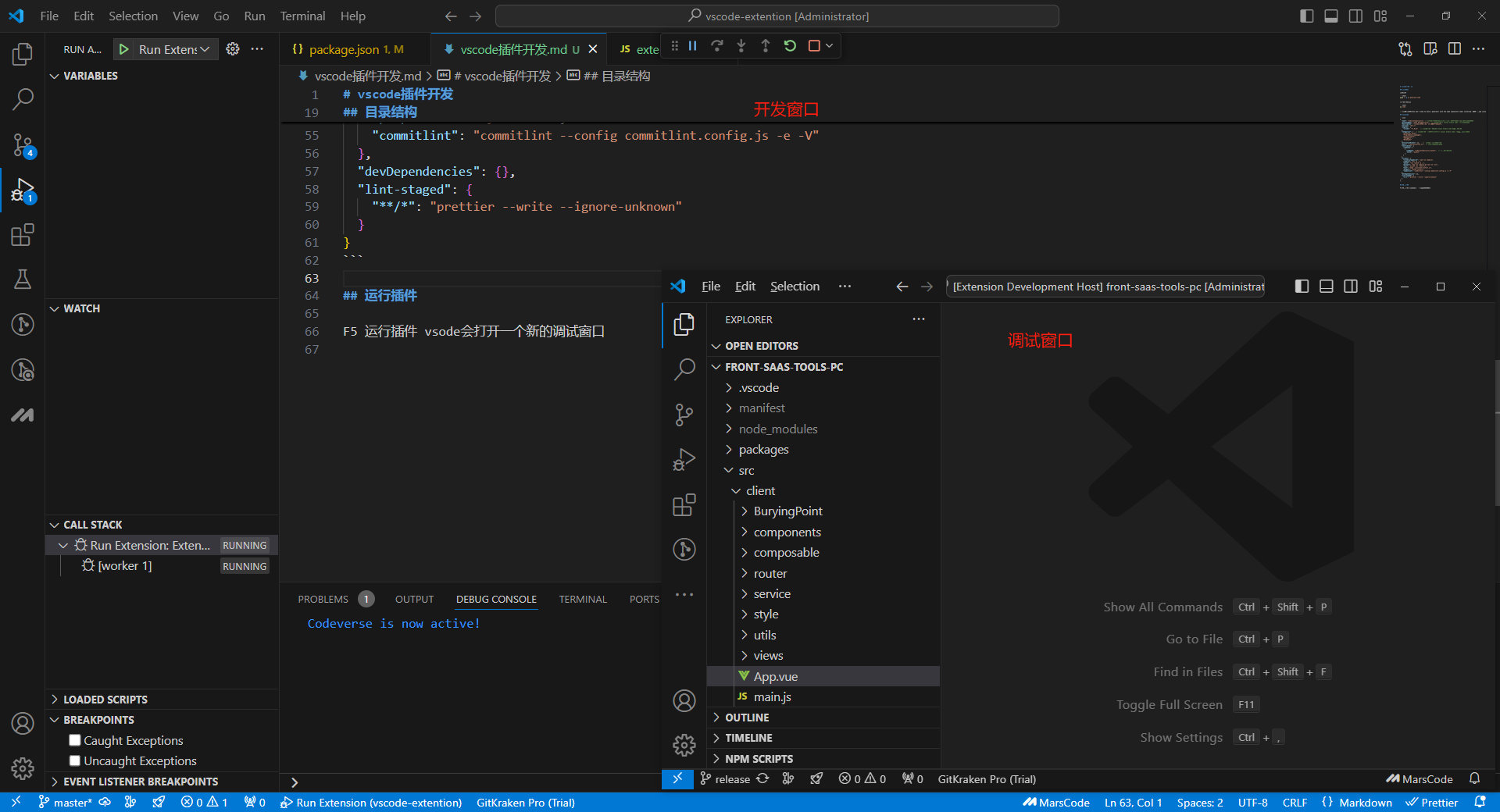Open the Terminal menu in main window
The image size is (1500, 812).
302,16
